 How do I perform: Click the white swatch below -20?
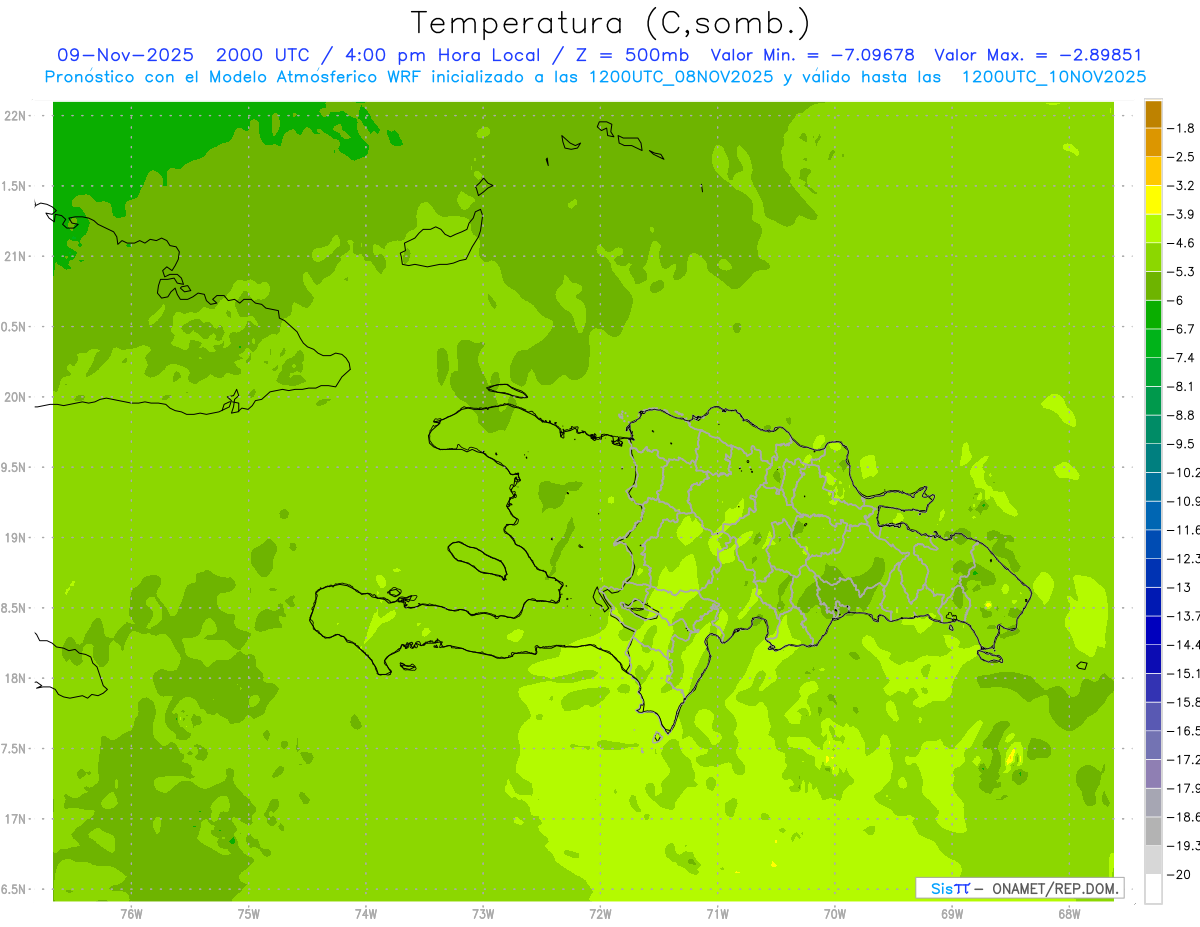coord(1153,888)
